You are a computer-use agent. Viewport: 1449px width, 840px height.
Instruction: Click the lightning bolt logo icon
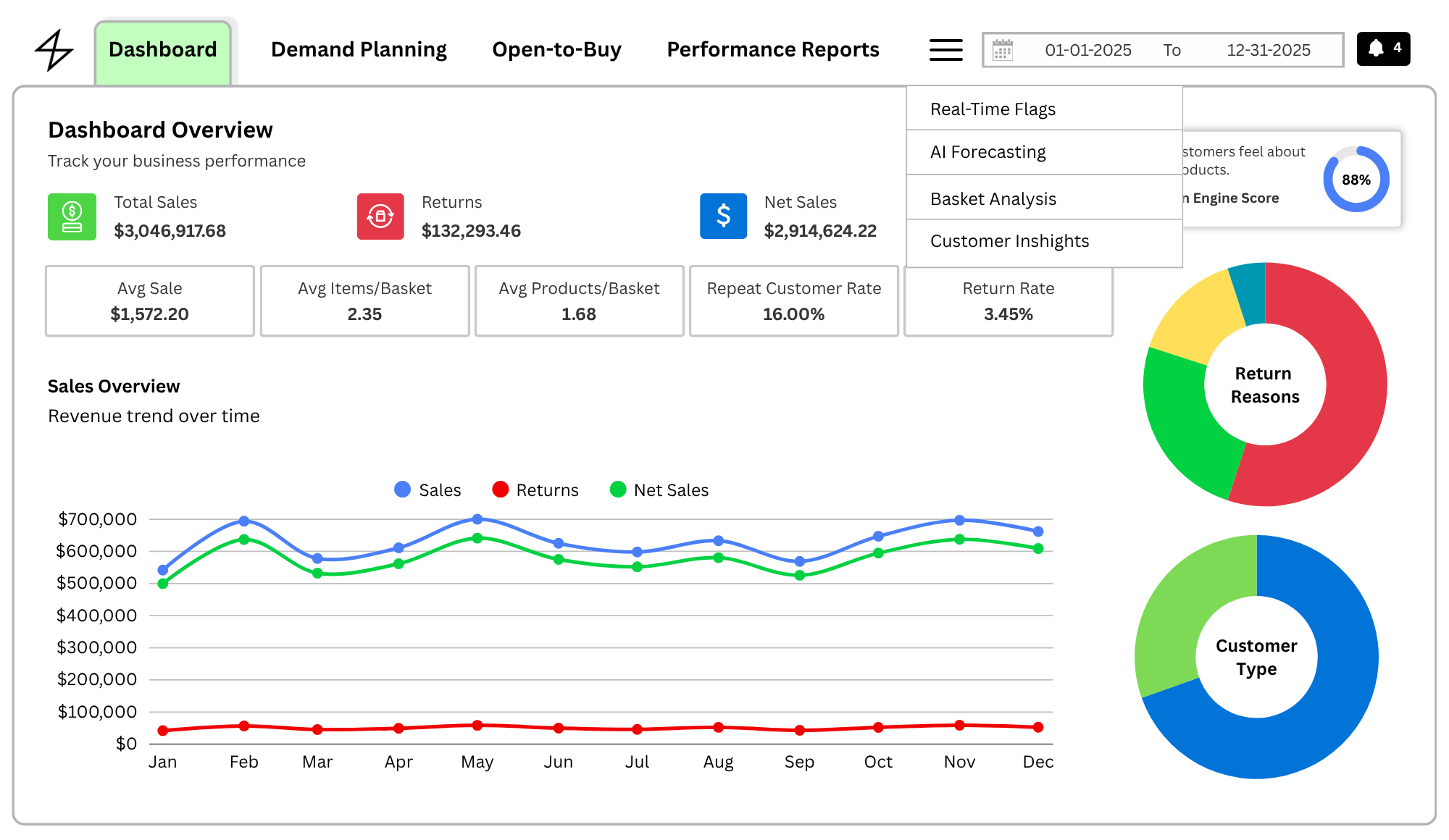point(54,50)
